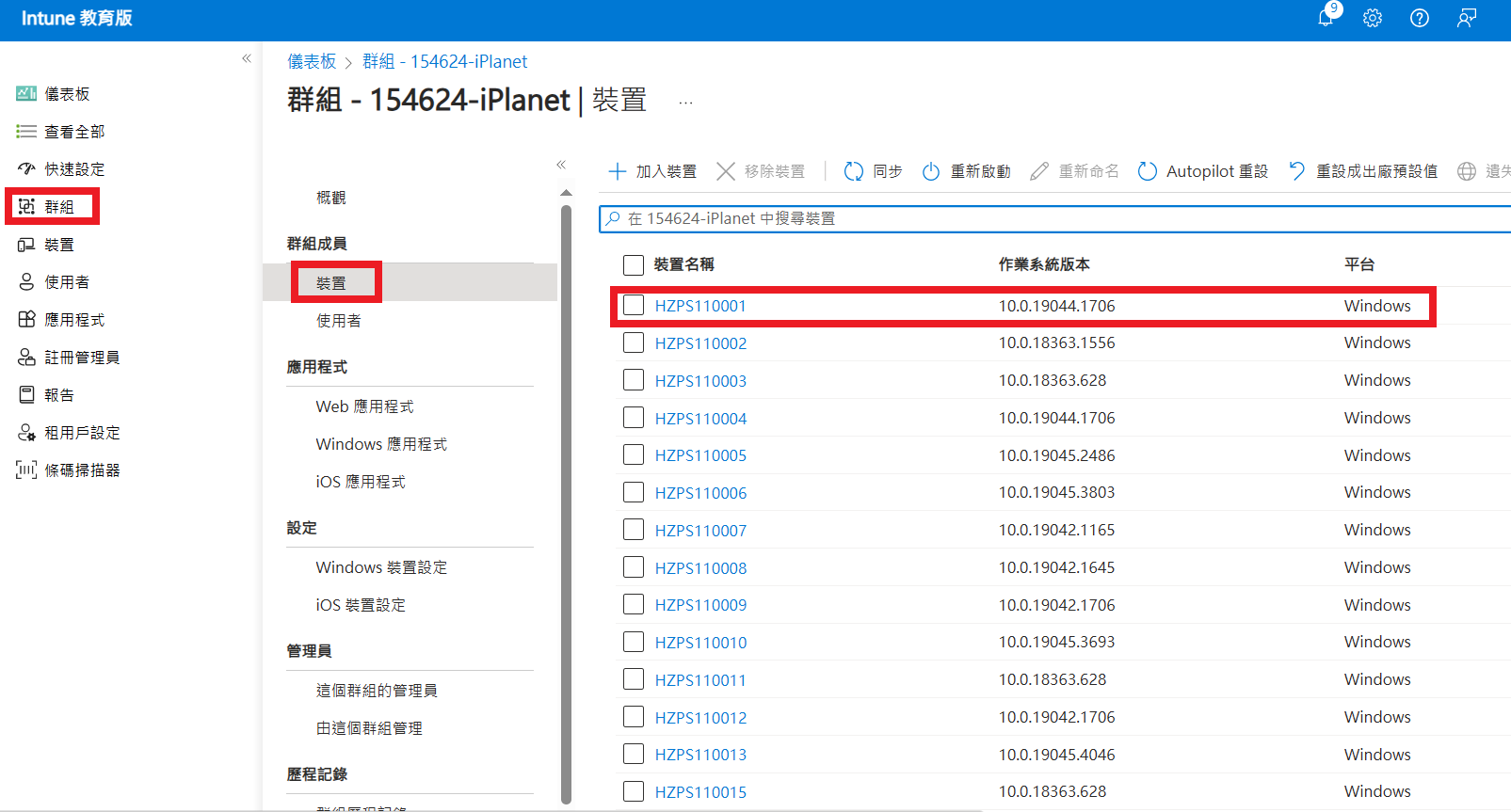
Task: Click the help question mark icon
Action: coord(1420,18)
